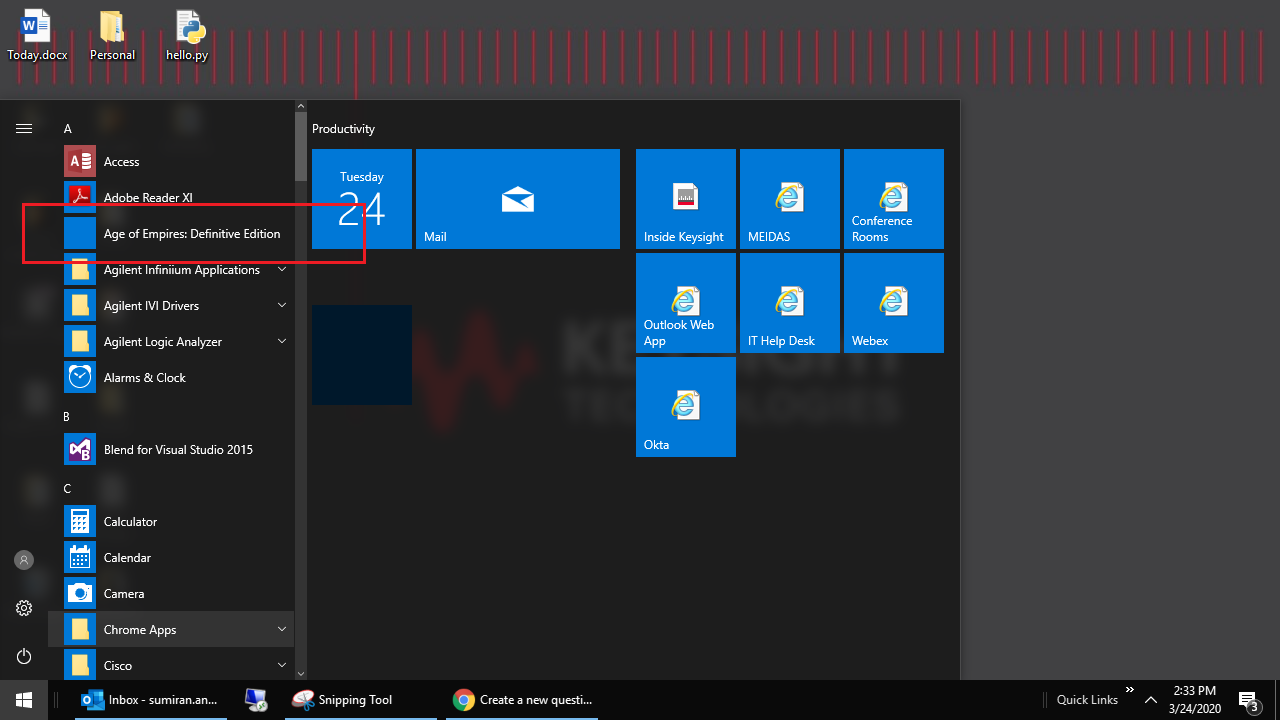Open the Outlook Web App tile
The image size is (1280, 720).
[x=686, y=303]
